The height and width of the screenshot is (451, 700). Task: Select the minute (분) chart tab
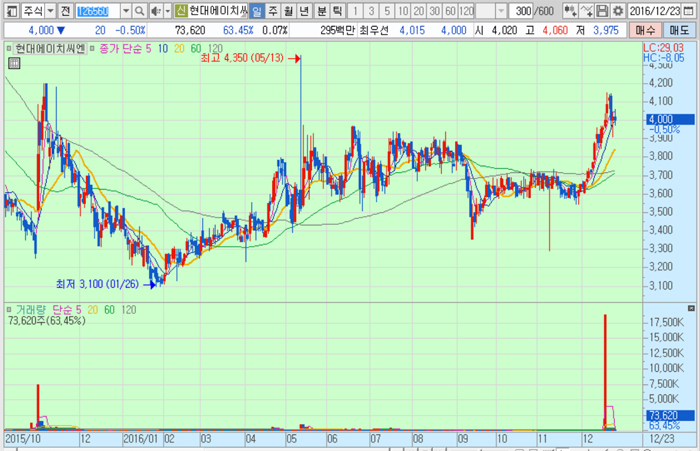click(x=321, y=10)
